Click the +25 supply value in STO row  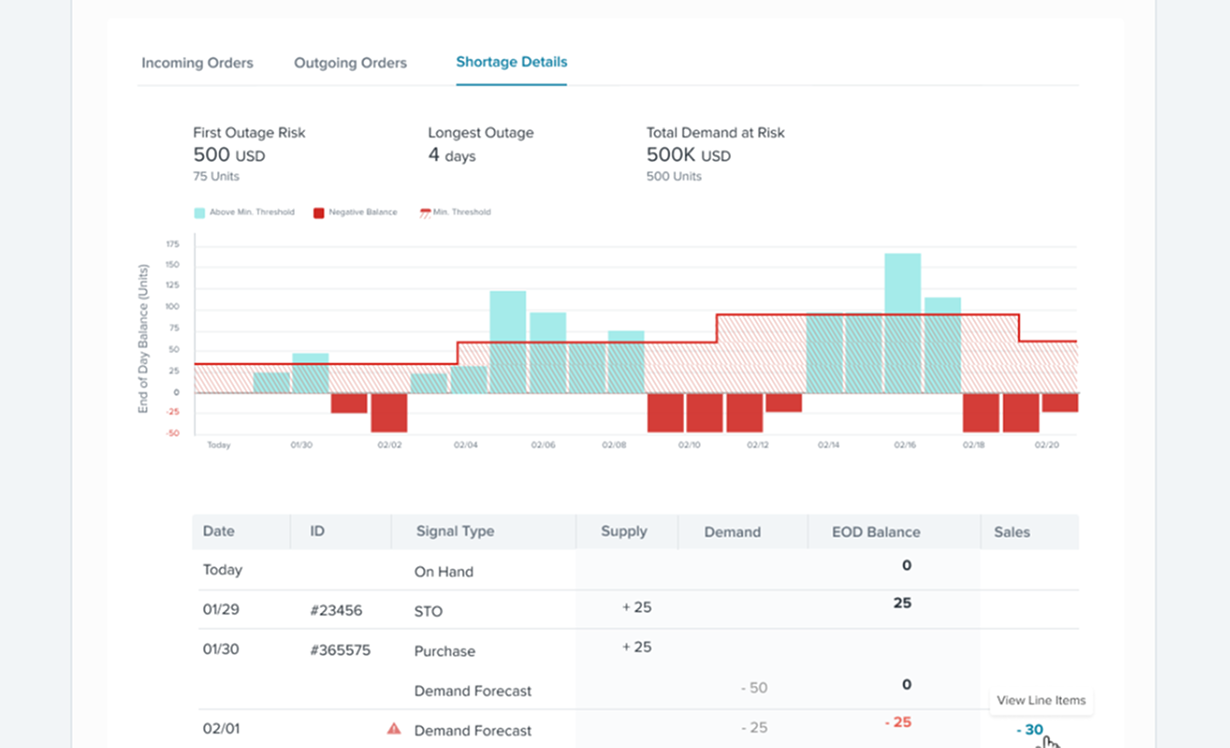637,607
